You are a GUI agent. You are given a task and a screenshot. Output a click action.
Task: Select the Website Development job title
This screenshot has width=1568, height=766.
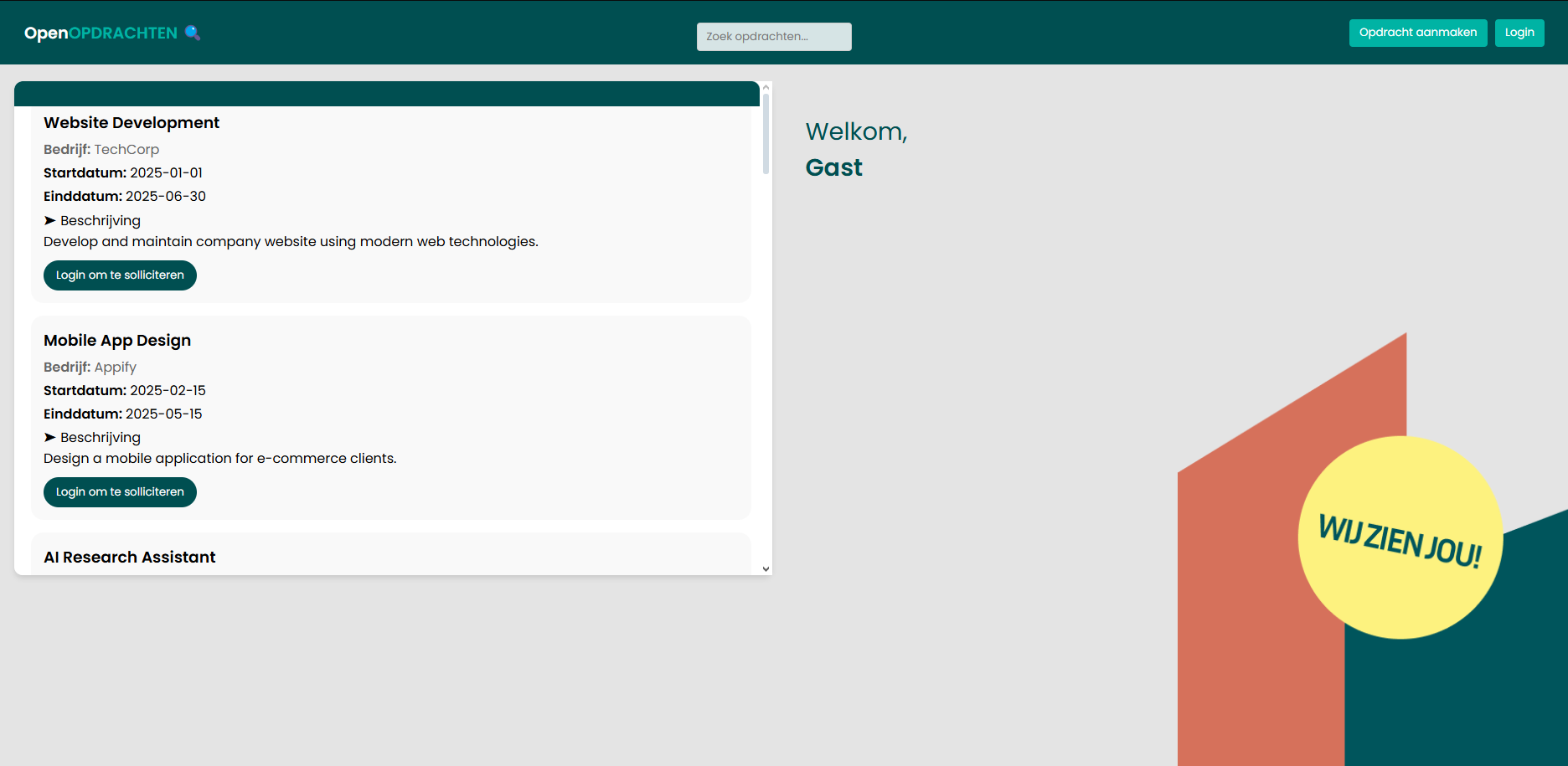pos(132,123)
